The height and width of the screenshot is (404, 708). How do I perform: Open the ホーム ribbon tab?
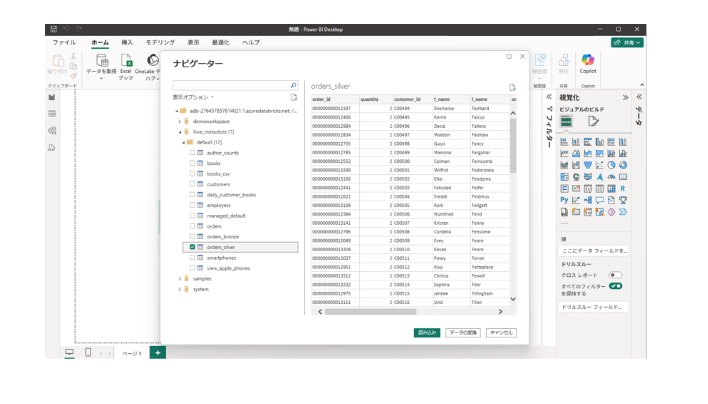coord(100,42)
